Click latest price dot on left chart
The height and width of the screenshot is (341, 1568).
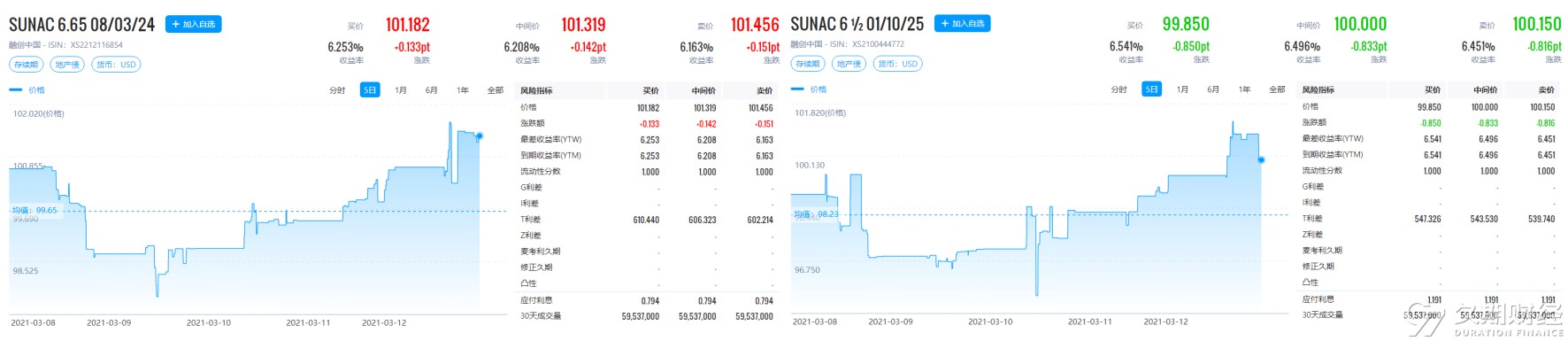click(x=480, y=136)
